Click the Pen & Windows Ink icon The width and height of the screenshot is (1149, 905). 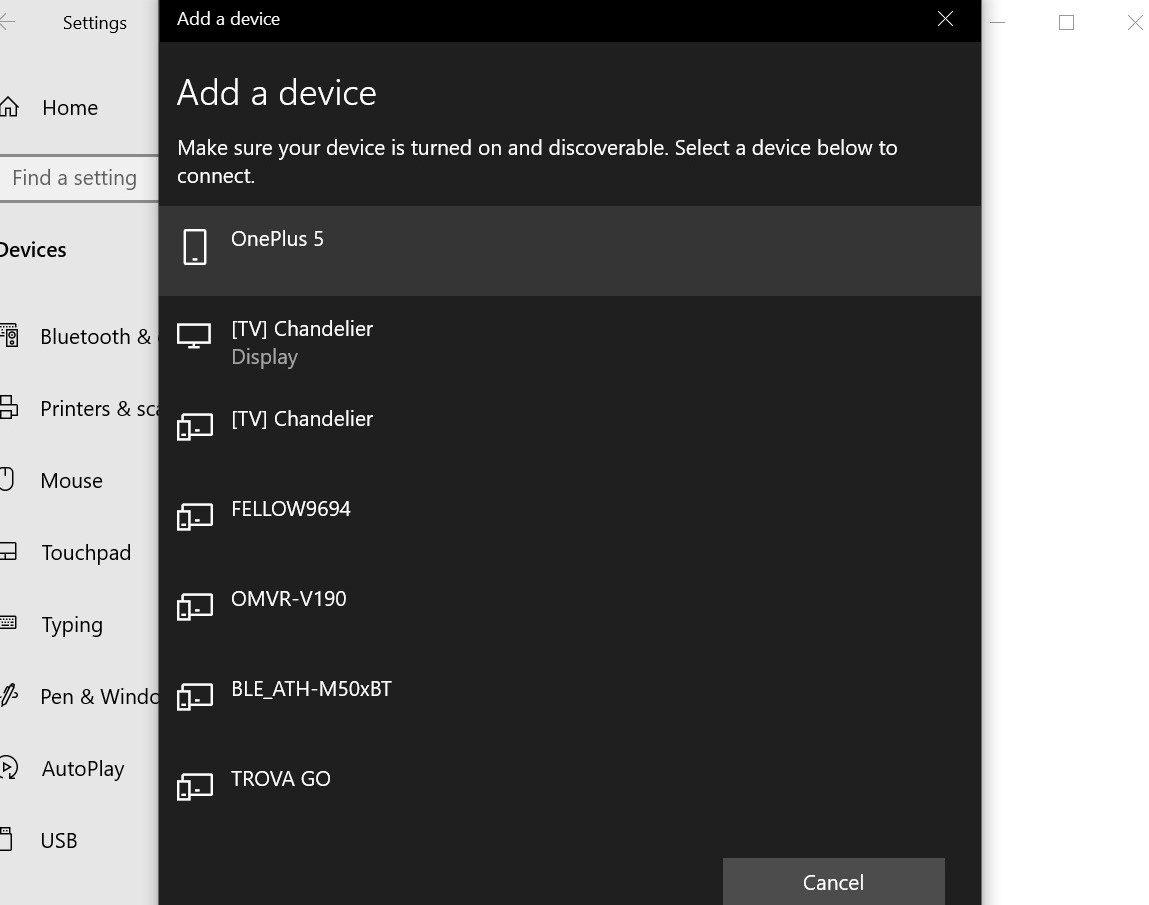(x=9, y=695)
